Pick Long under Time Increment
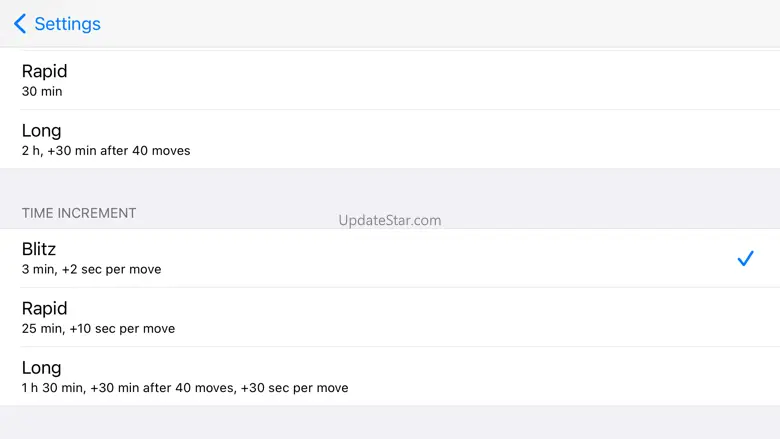The height and width of the screenshot is (439, 780). click(x=390, y=376)
